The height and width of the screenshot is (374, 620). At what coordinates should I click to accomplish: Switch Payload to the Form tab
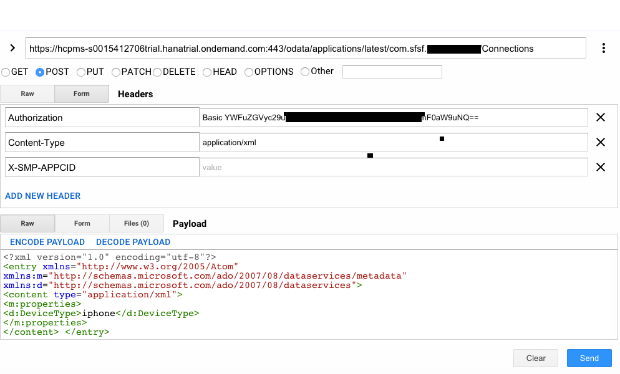coord(82,223)
